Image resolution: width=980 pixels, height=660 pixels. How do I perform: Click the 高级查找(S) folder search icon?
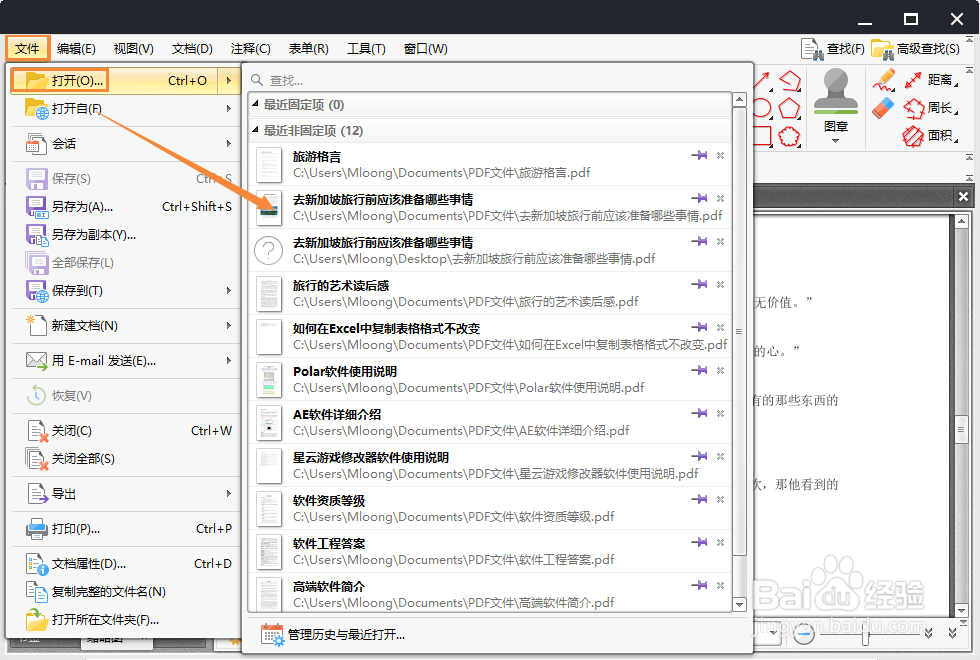coord(882,49)
